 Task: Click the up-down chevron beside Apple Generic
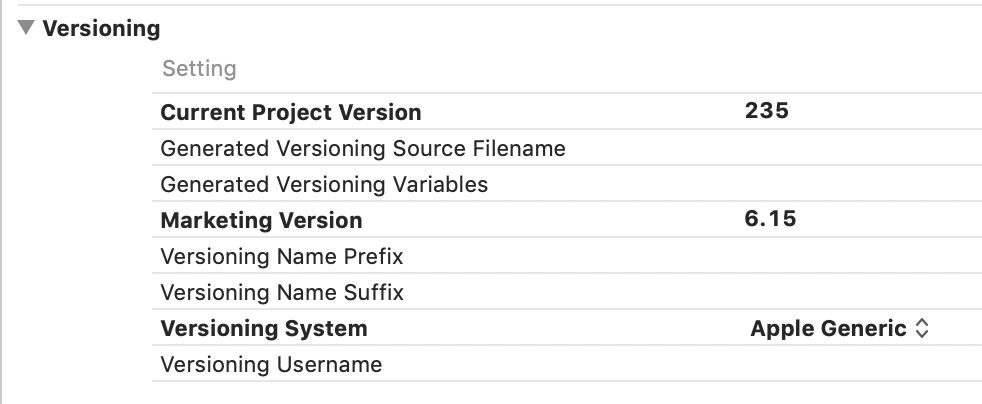point(922,329)
